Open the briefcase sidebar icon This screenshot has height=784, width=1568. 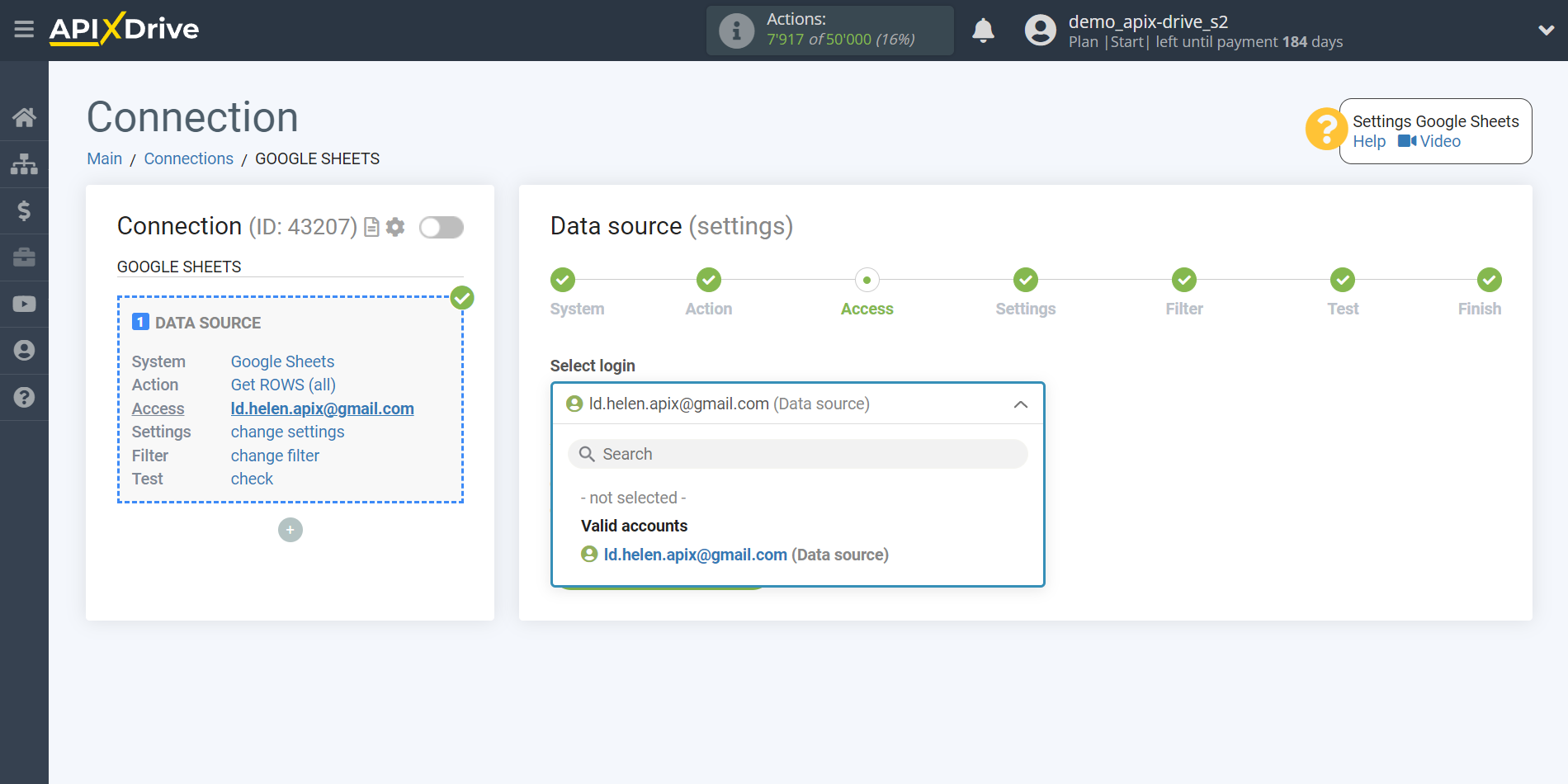[x=24, y=257]
